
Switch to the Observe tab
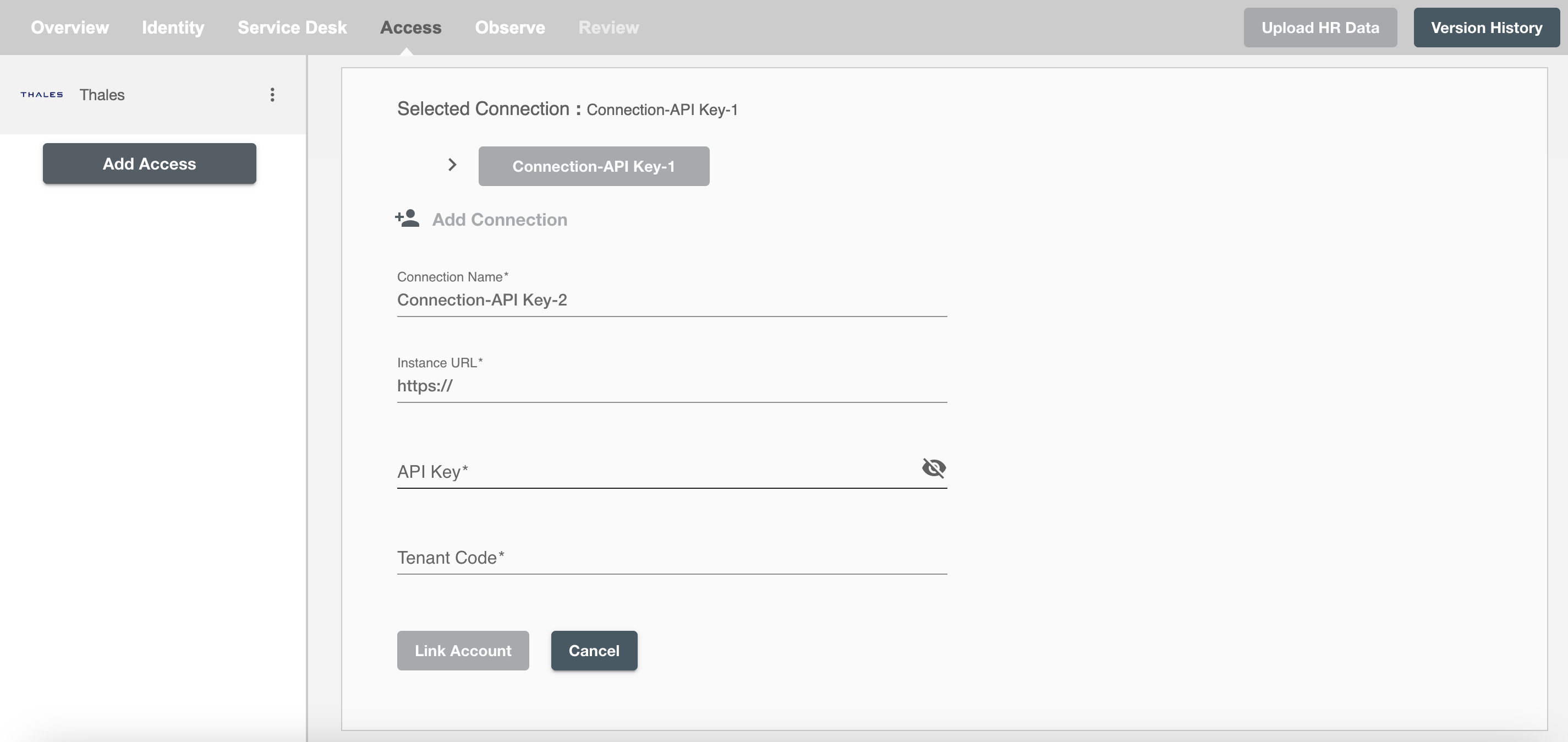click(510, 27)
